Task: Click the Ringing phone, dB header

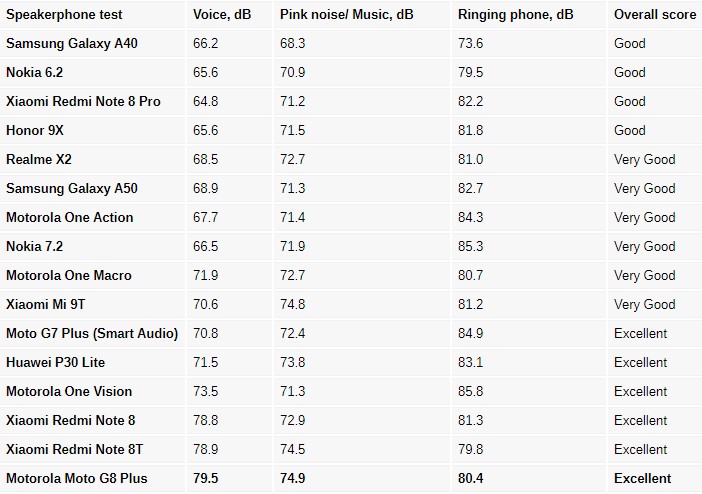Action: tap(516, 15)
